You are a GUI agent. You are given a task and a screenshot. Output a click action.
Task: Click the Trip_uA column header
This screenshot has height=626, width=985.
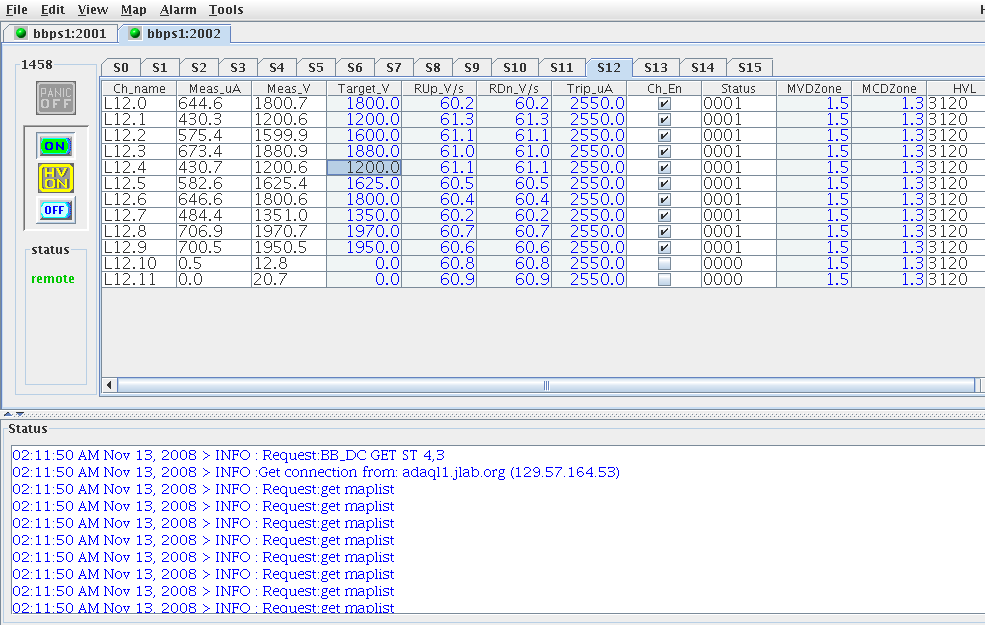coord(589,89)
